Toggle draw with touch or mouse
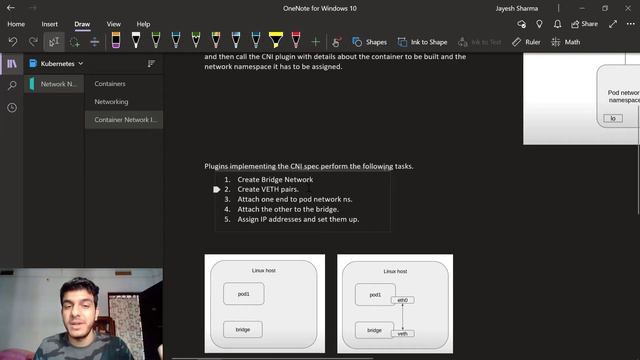The height and width of the screenshot is (360, 640). (337, 42)
